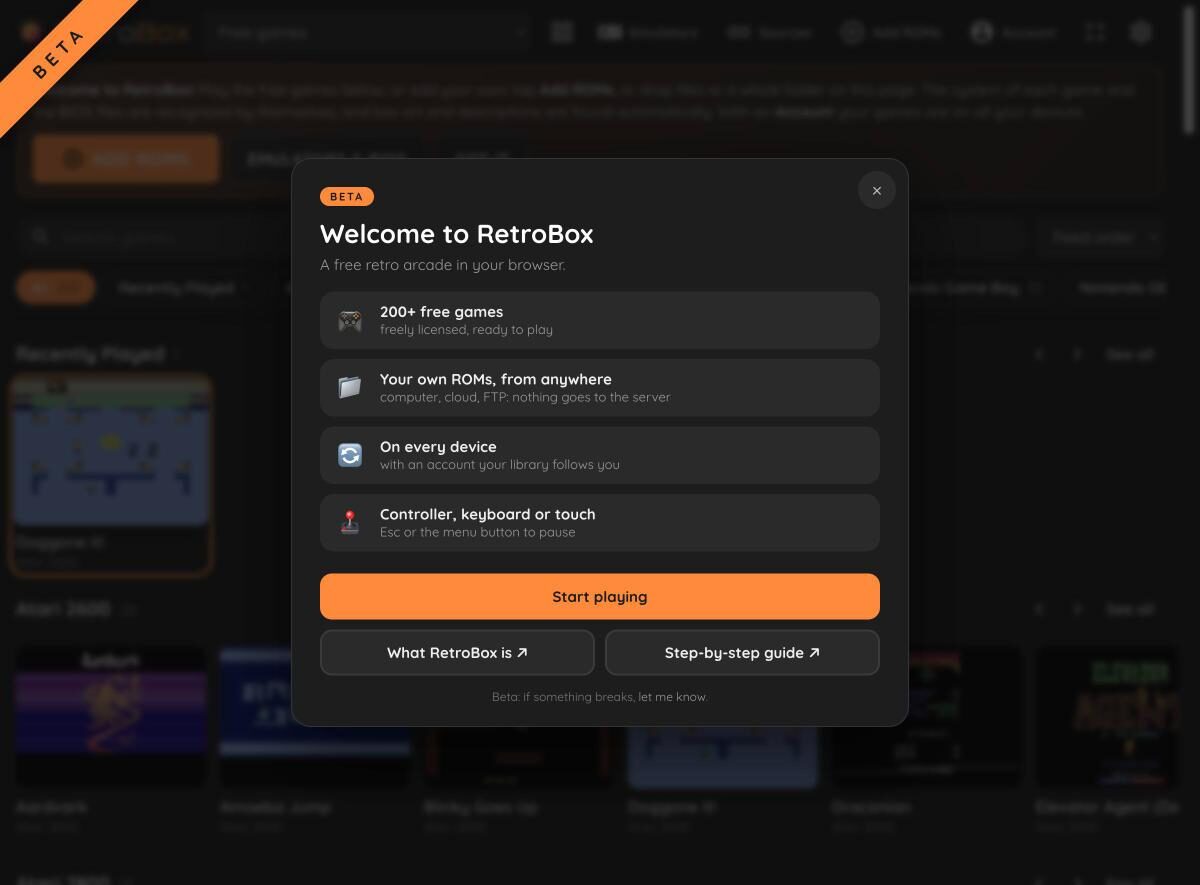The width and height of the screenshot is (1200, 885).
Task: Click See all in the Recently Played row
Action: [1130, 354]
